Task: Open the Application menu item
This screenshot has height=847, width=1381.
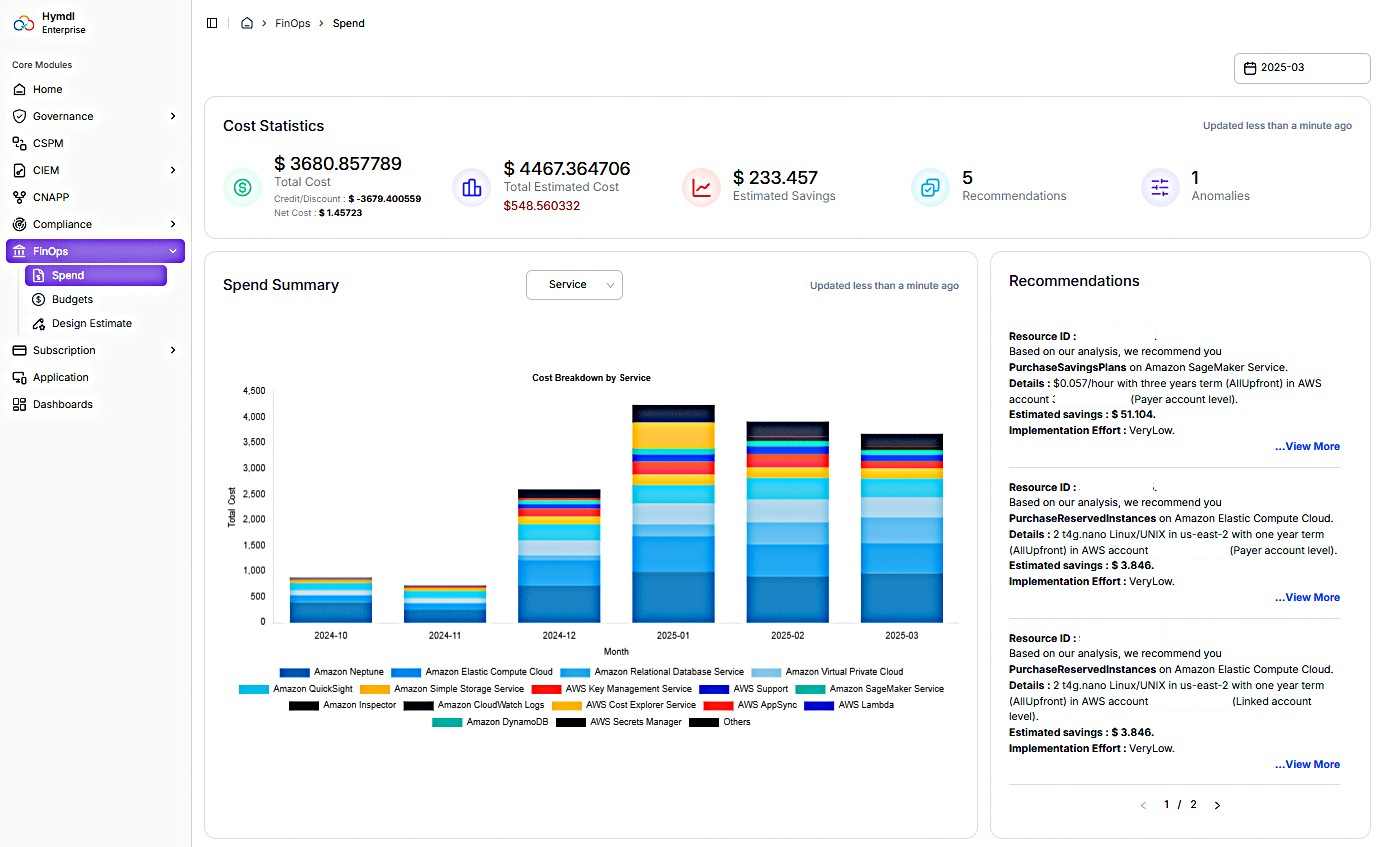Action: click(x=96, y=377)
